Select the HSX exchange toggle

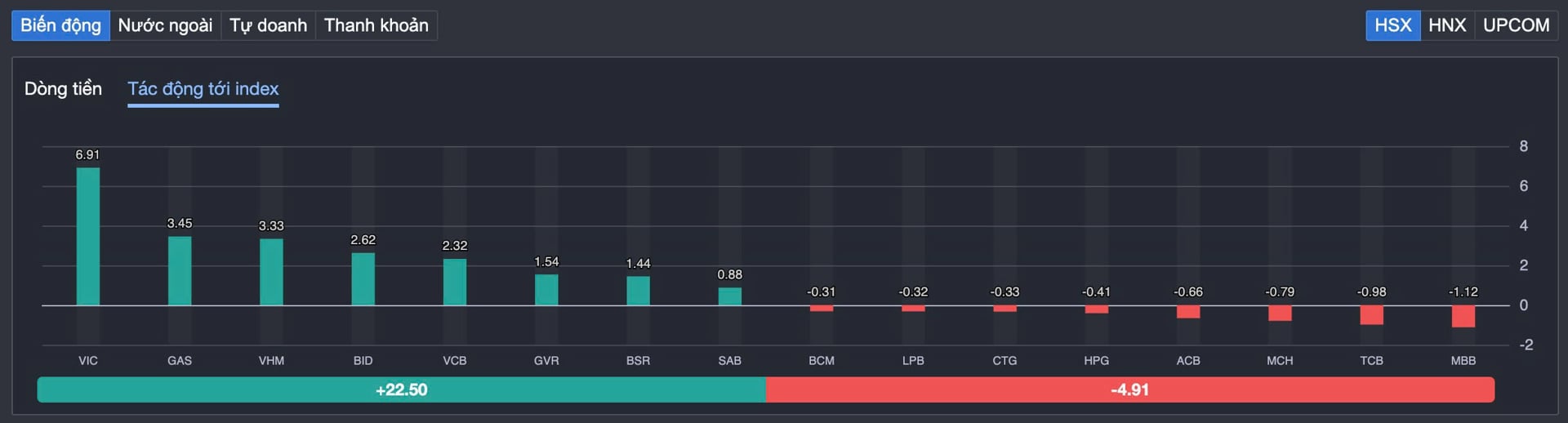[1392, 25]
